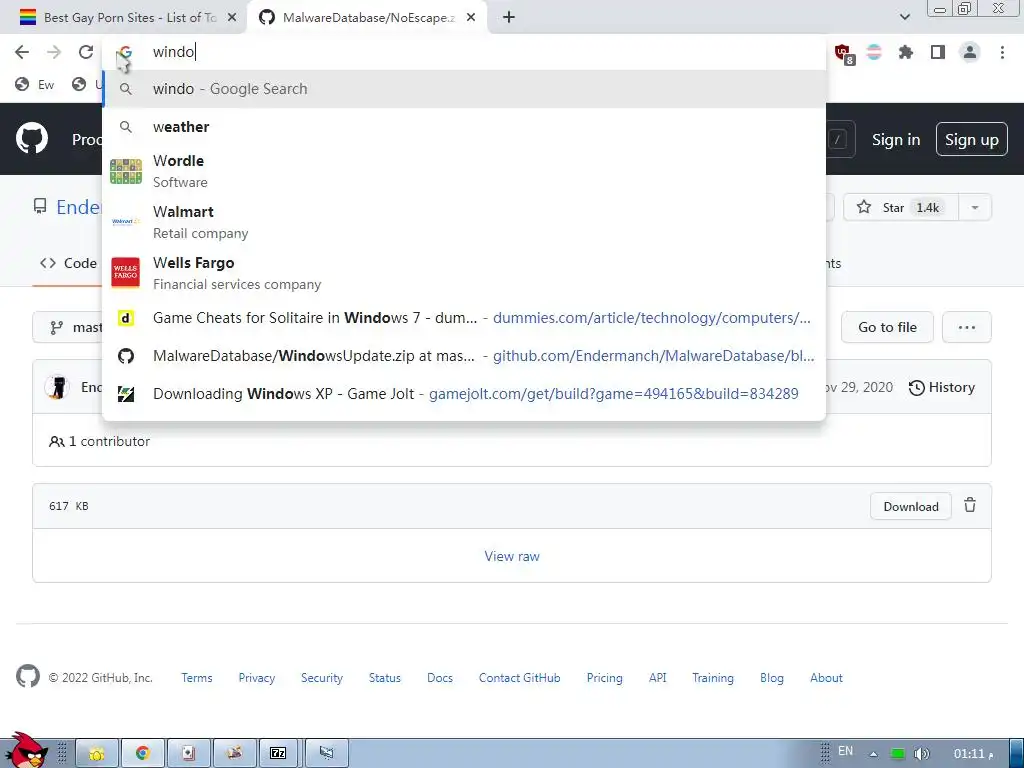Image resolution: width=1024 pixels, height=768 pixels.
Task: Open the 7z taskbar icon
Action: 279,753
